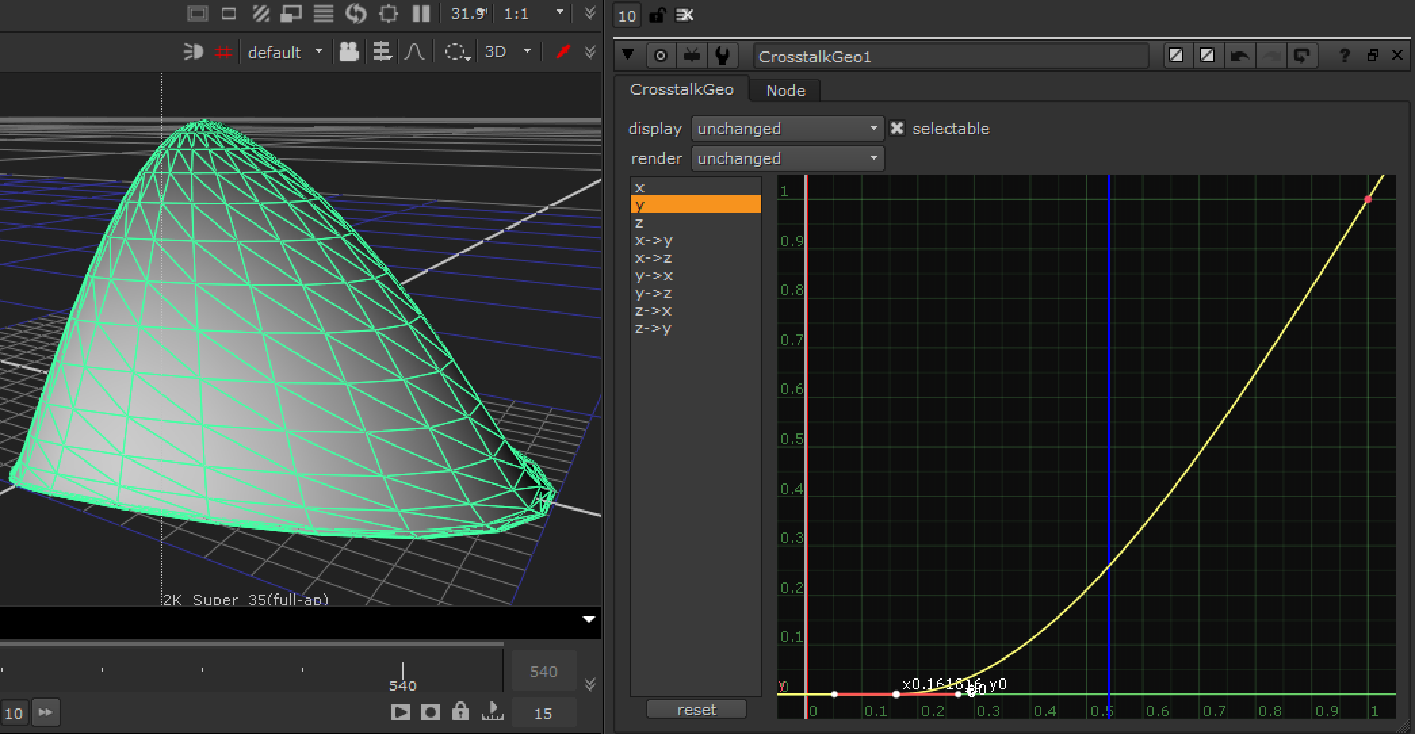
Task: Click the red grid overlay icon
Action: pyautogui.click(x=223, y=52)
